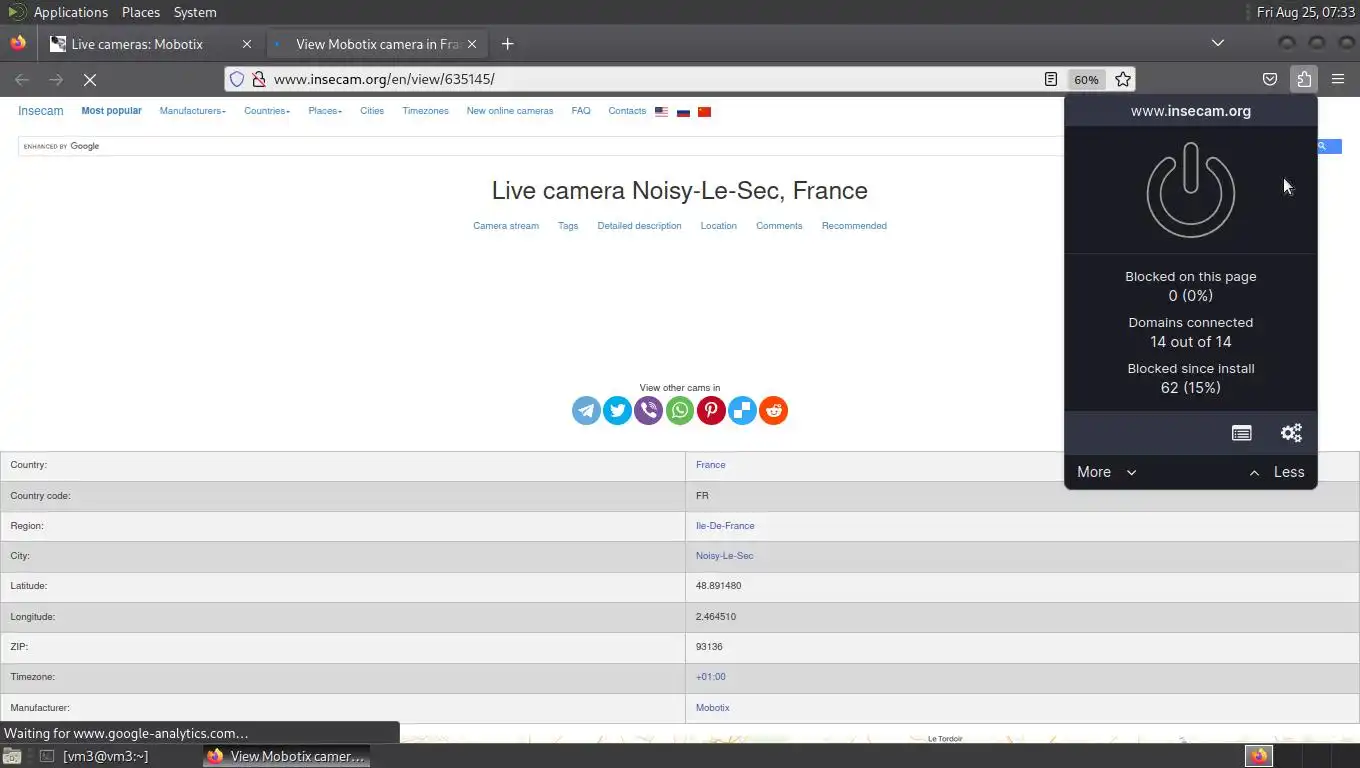Click the 60% zoom level indicator
Screen dimensions: 1360x768
1086,79
